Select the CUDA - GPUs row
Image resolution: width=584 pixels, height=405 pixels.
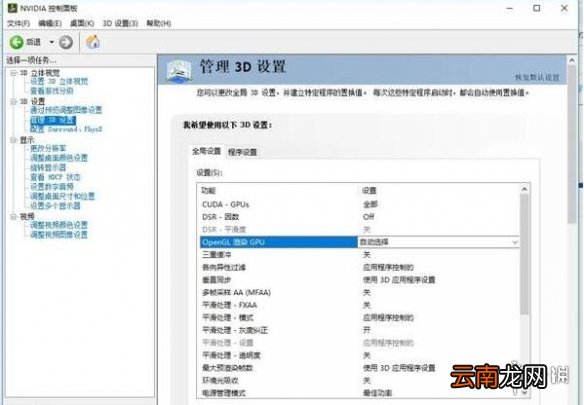[359, 204]
